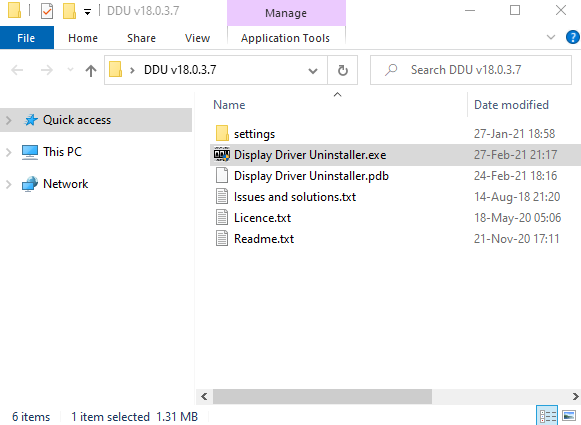
Task: Click the New folder icon in the title bar
Action: pyautogui.click(x=69, y=11)
